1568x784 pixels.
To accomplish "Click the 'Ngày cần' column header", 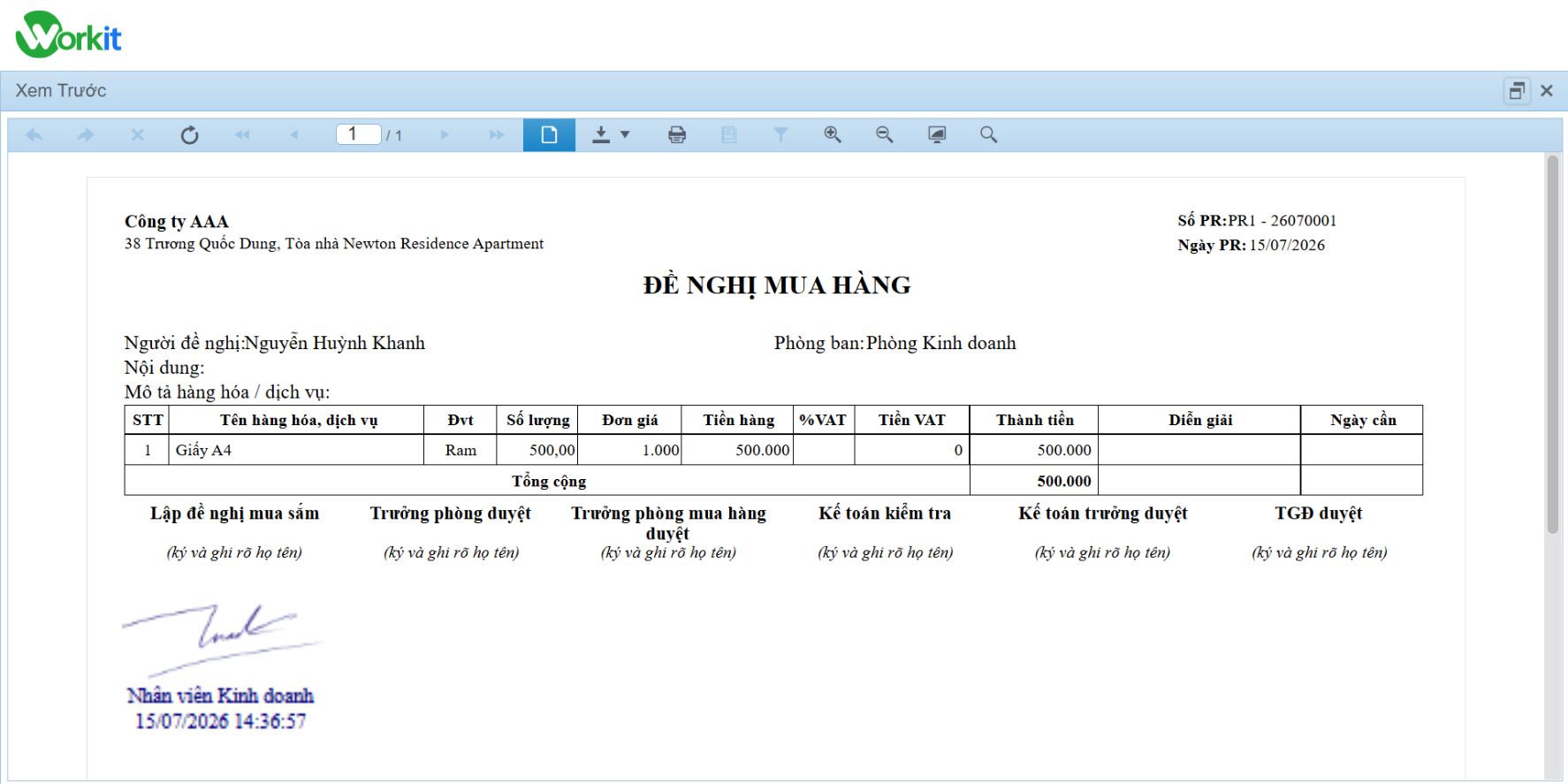I will tap(1363, 420).
